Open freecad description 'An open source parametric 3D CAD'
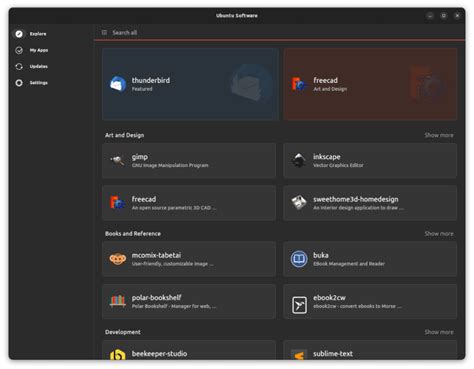The height and width of the screenshot is (369, 474). pos(174,208)
